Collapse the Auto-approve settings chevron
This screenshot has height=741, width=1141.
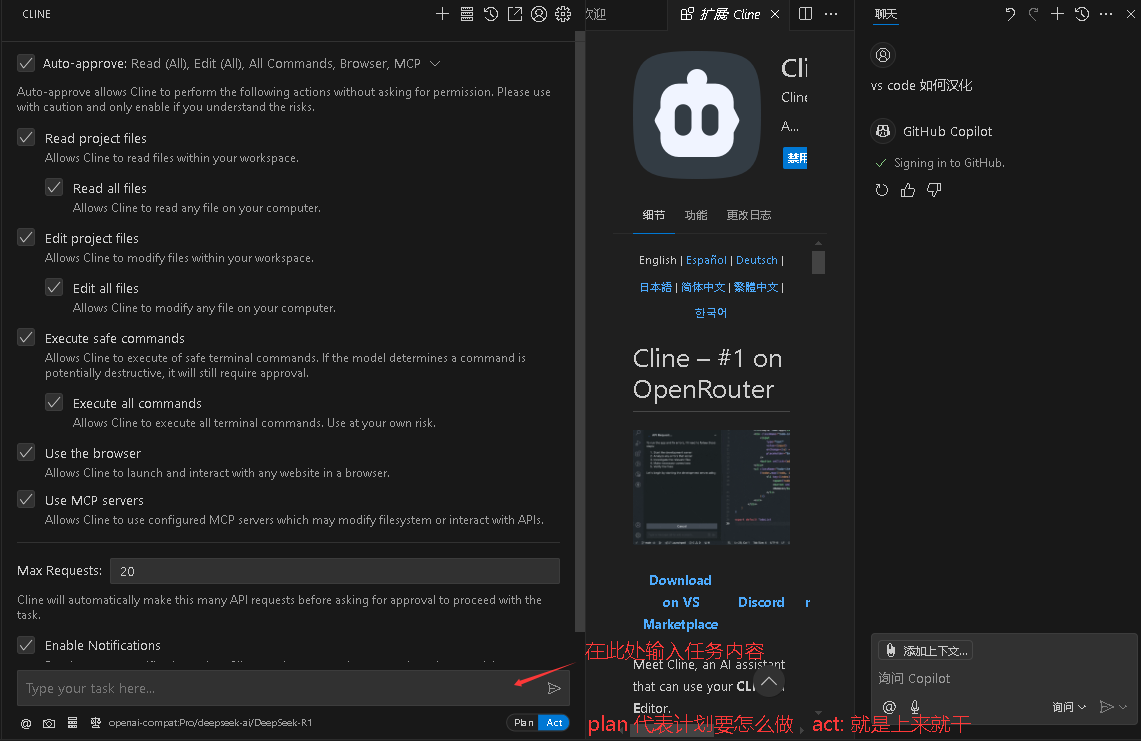(x=435, y=63)
